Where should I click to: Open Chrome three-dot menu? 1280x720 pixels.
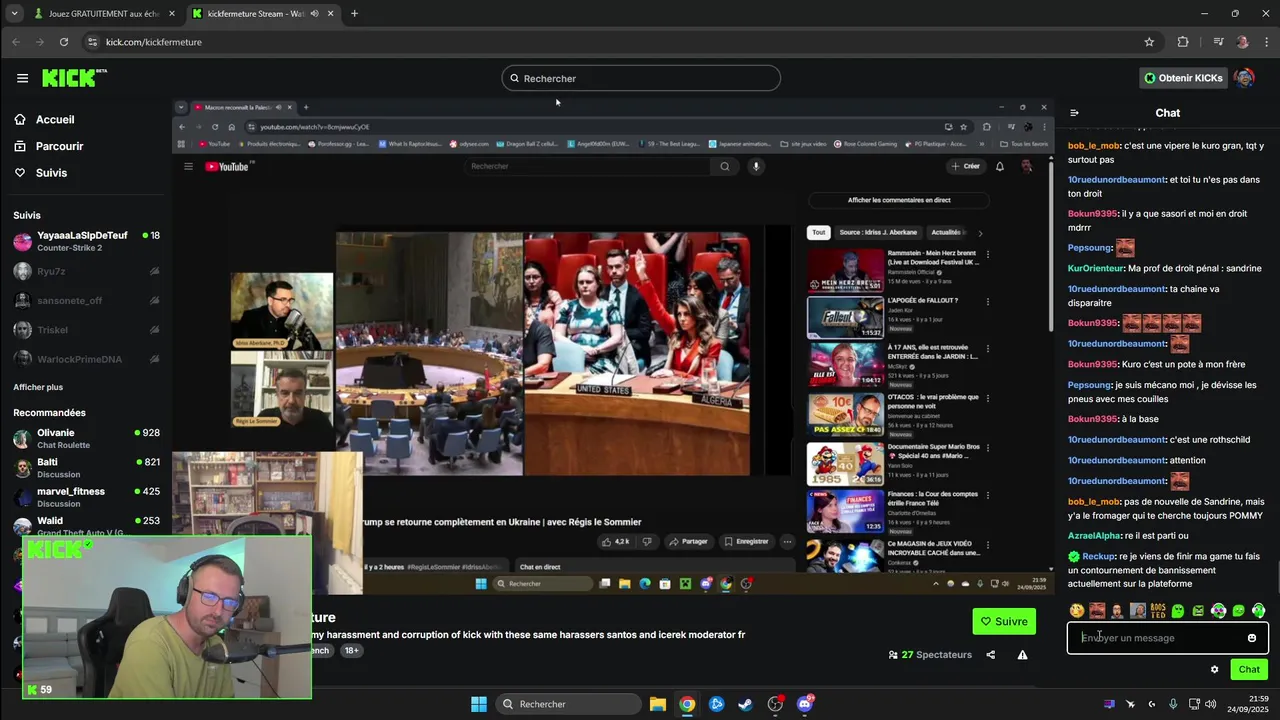click(1265, 42)
